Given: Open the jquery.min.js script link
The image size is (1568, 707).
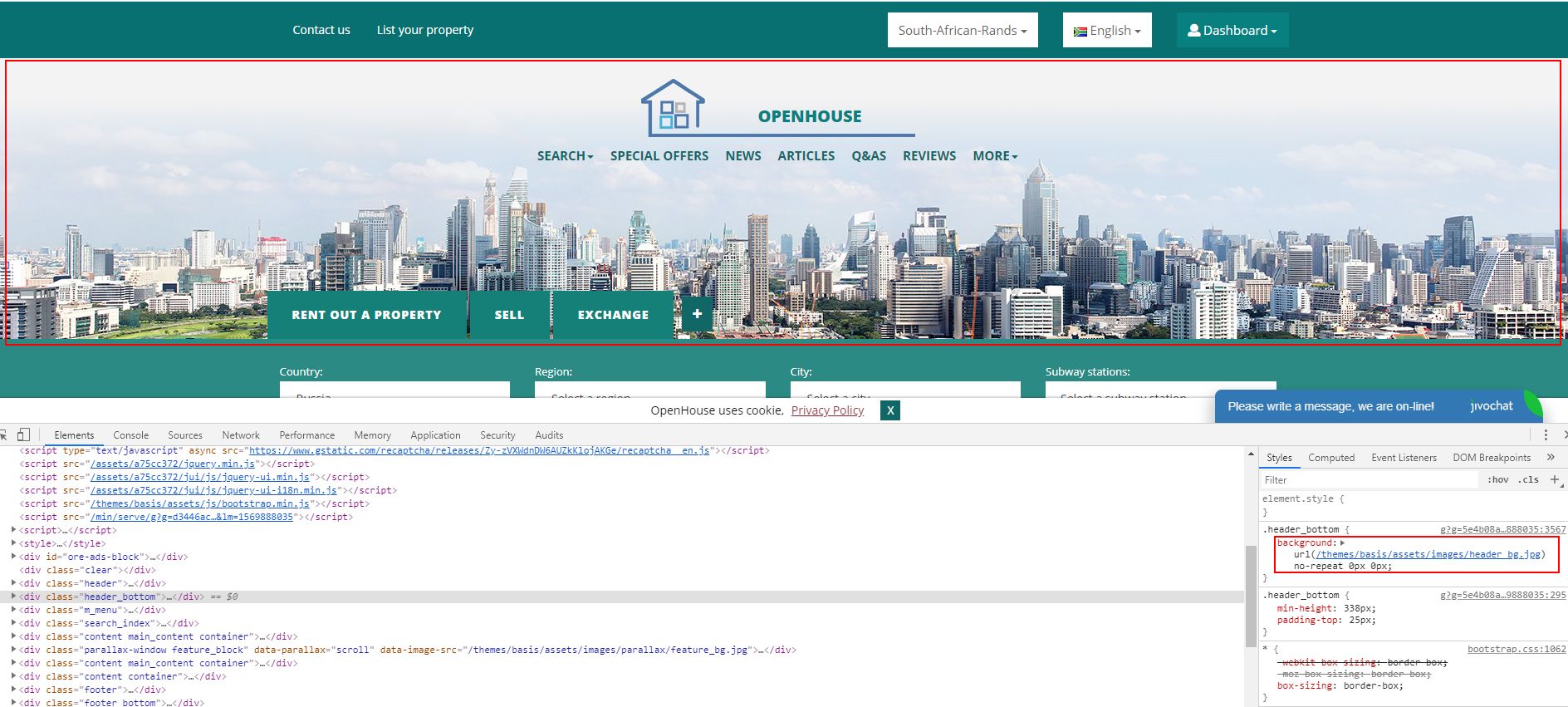Looking at the screenshot, I should tap(173, 464).
